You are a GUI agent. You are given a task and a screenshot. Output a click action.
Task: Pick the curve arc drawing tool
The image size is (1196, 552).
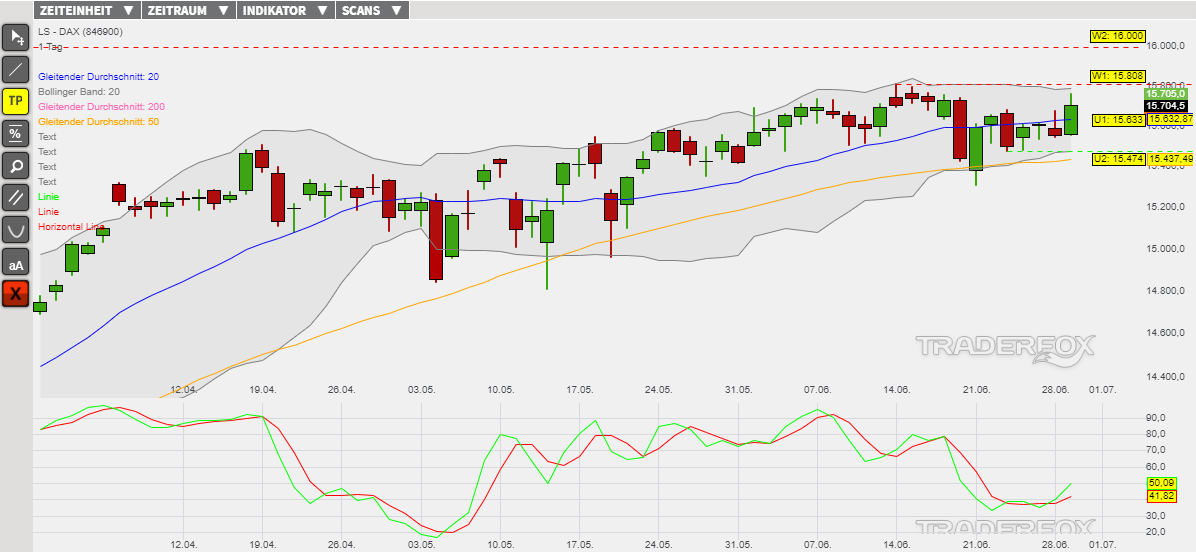[16, 229]
